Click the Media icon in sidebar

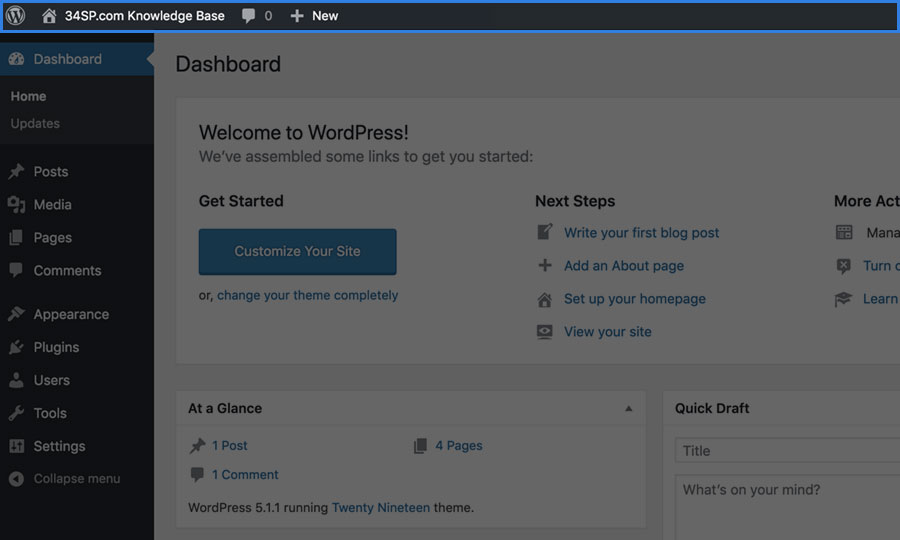tap(17, 204)
